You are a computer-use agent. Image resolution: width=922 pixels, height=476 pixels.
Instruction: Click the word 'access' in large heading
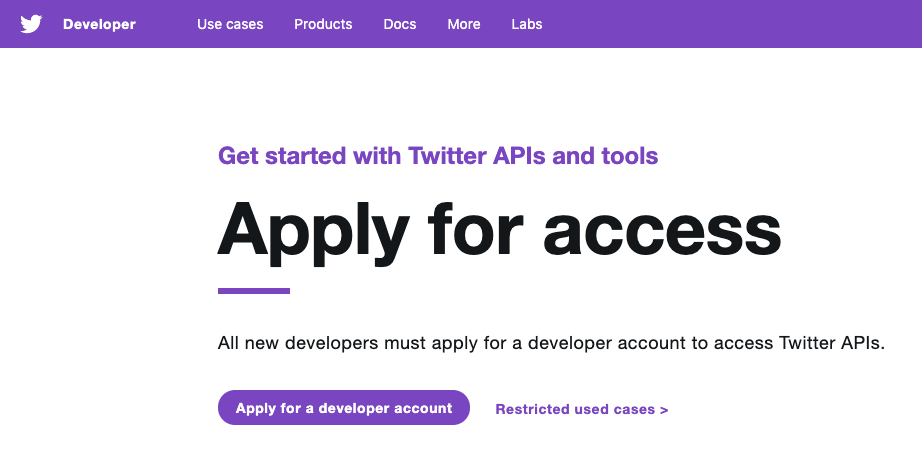tap(662, 230)
